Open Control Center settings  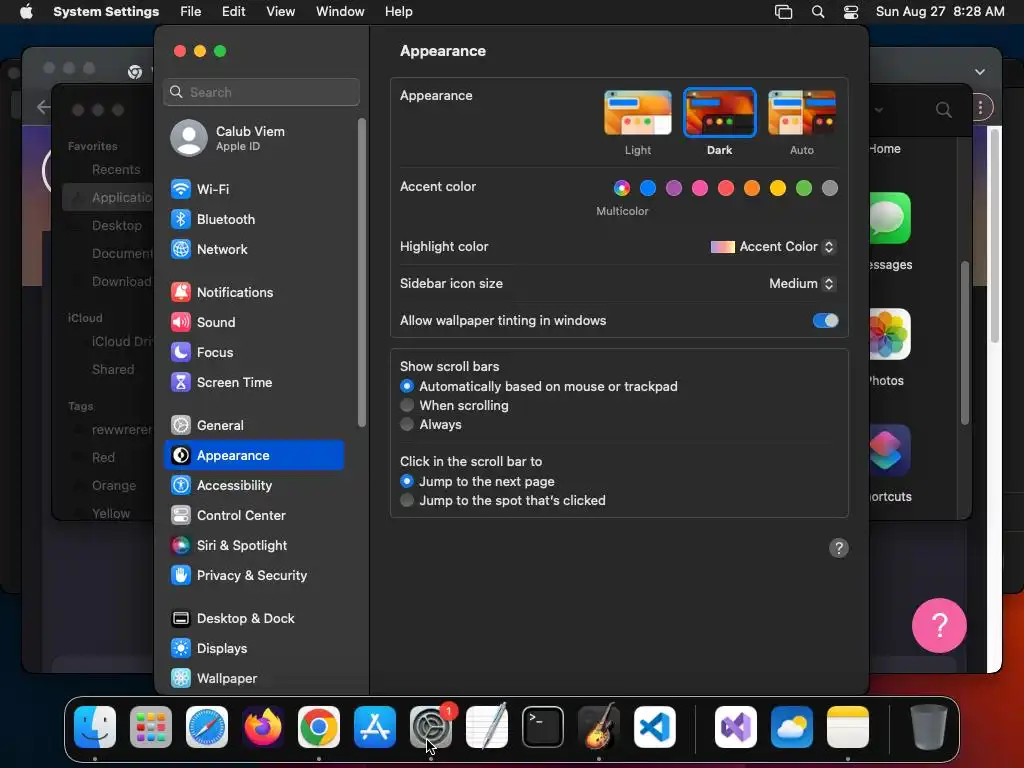tap(253, 516)
